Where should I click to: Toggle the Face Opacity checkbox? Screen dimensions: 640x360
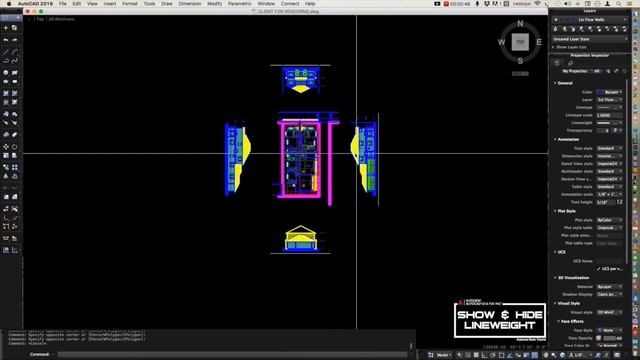pos(598,338)
